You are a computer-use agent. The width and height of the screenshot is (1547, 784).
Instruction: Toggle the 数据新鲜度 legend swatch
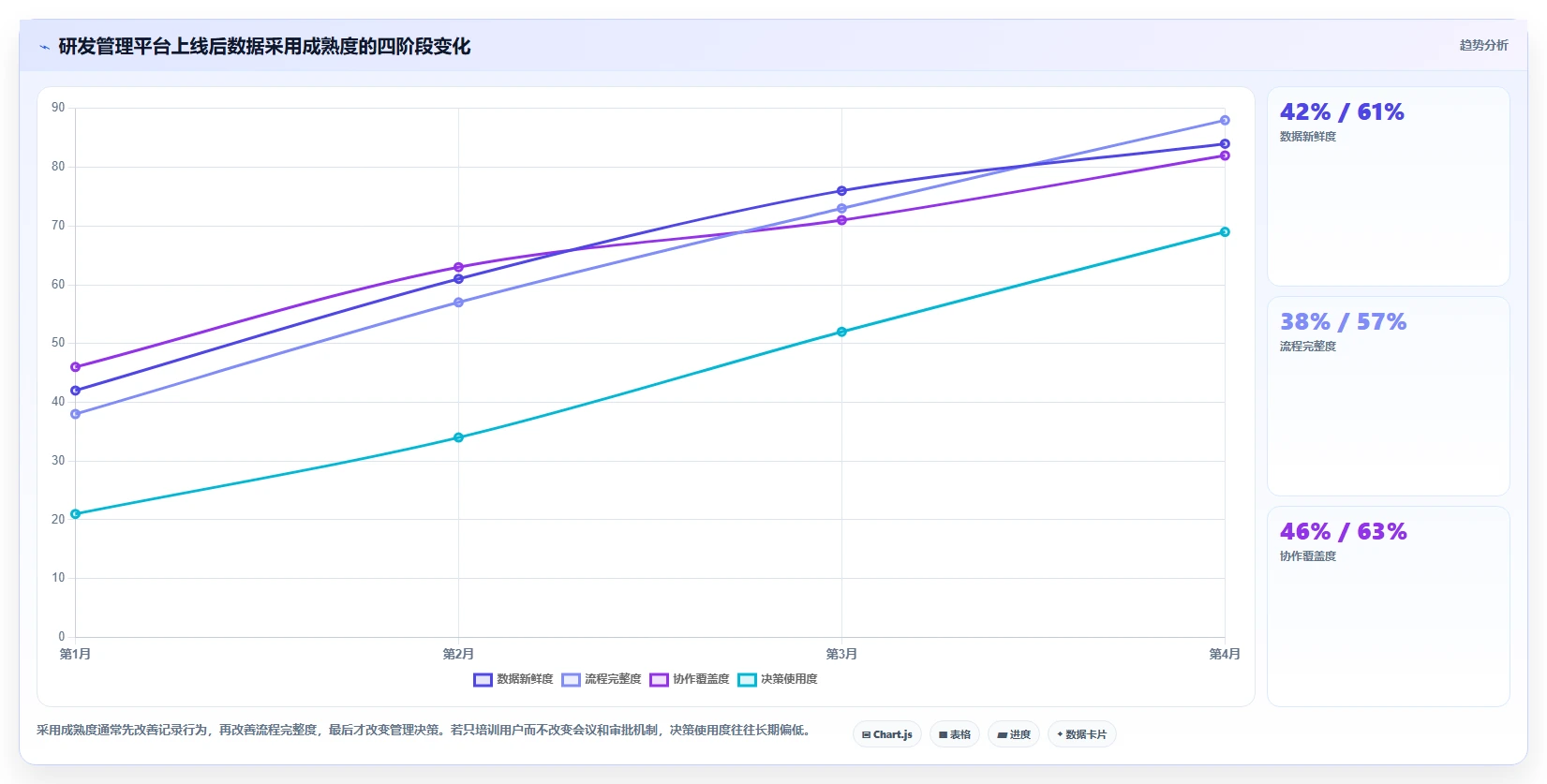[x=483, y=680]
